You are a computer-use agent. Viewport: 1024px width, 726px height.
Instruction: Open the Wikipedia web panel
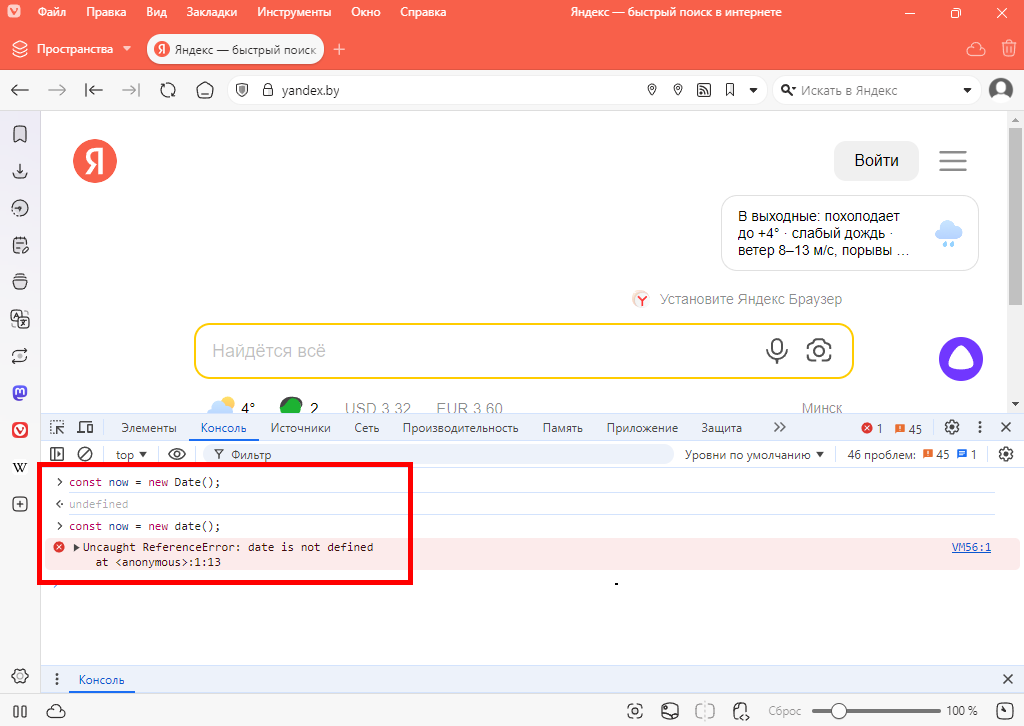pos(19,467)
